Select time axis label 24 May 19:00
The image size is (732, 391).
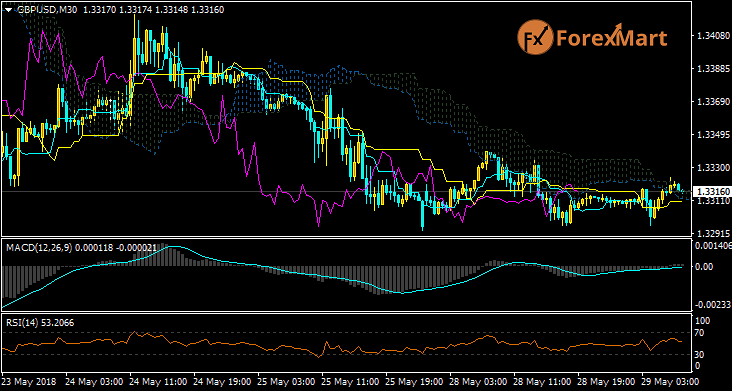point(222,381)
